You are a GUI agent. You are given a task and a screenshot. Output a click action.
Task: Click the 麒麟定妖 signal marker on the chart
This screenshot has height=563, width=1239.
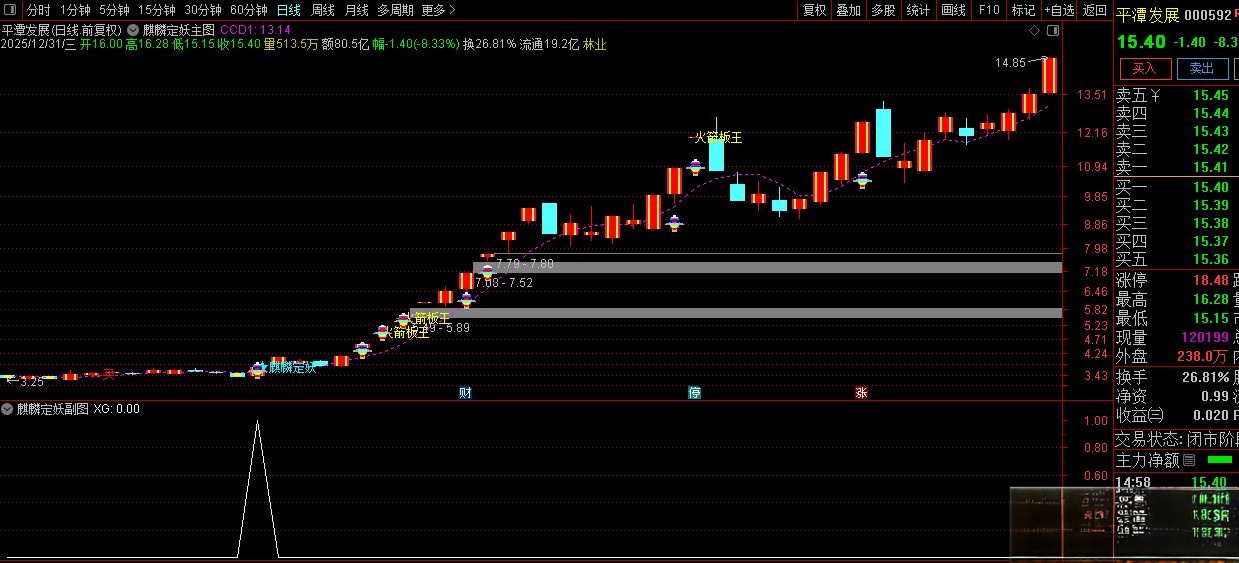258,369
